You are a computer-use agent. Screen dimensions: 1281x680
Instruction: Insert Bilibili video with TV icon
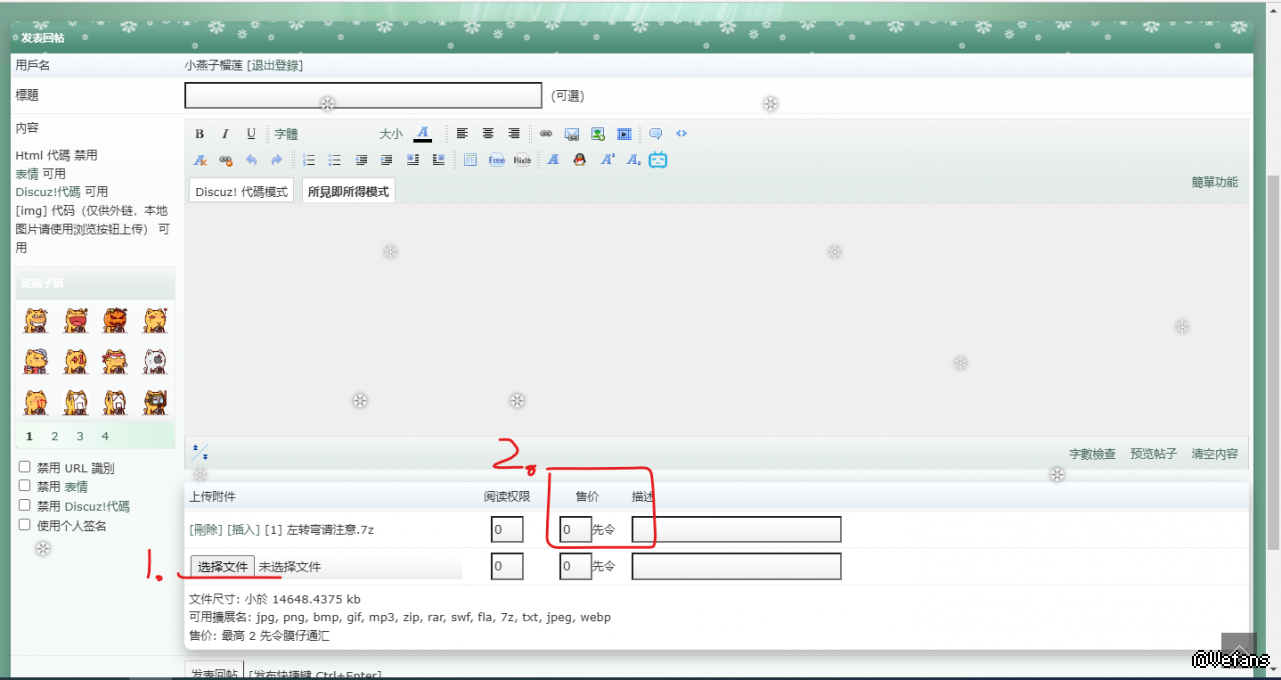click(x=658, y=160)
